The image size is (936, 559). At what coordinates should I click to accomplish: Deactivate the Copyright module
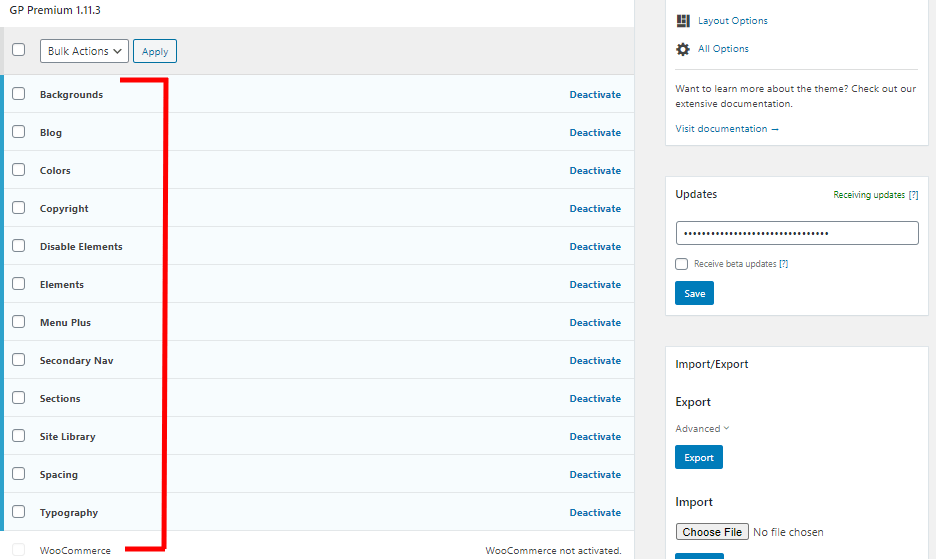pos(595,208)
